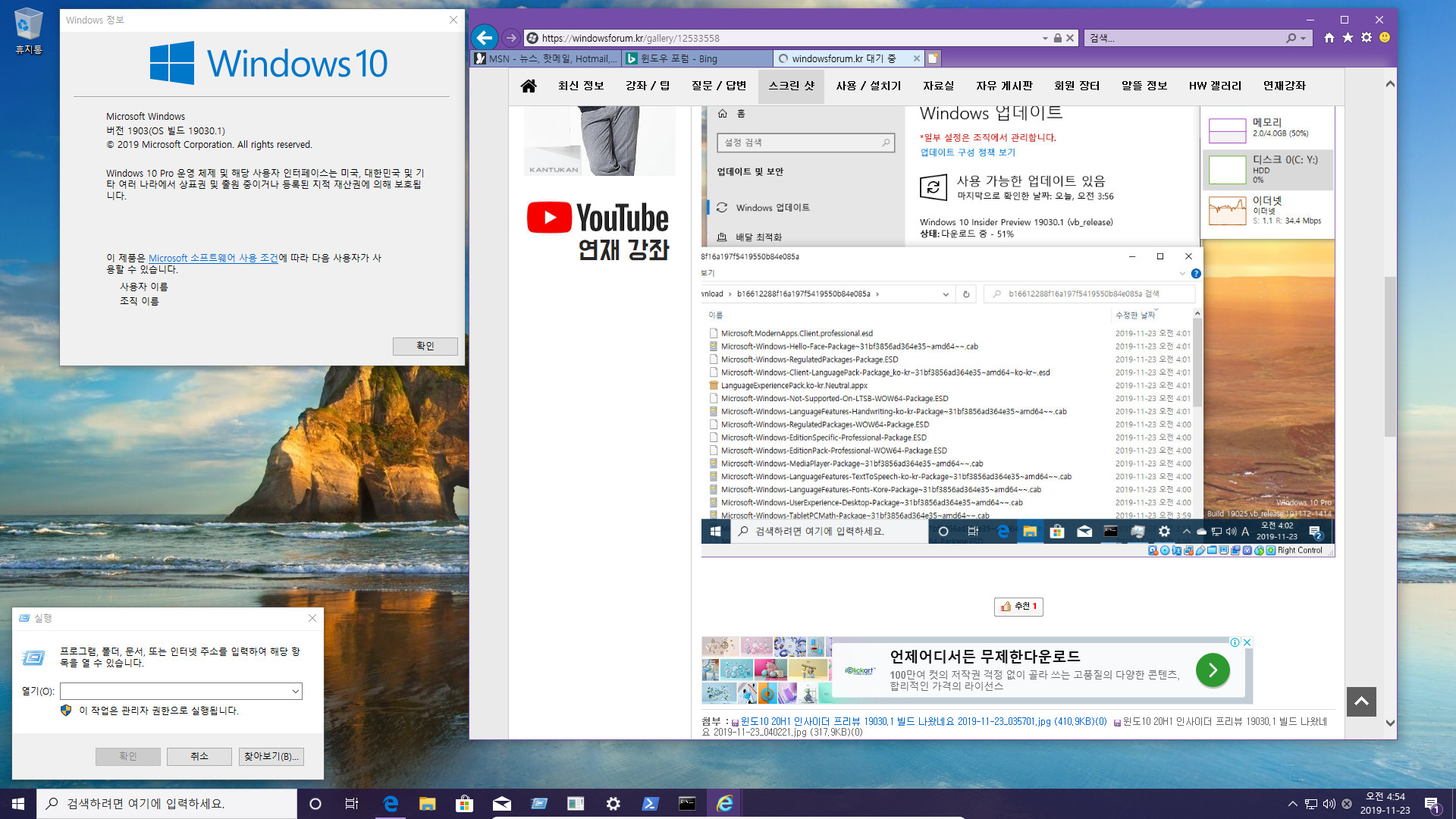Open Settings gear on the taskbar
Image resolution: width=1456 pixels, height=819 pixels.
pyautogui.click(x=613, y=804)
